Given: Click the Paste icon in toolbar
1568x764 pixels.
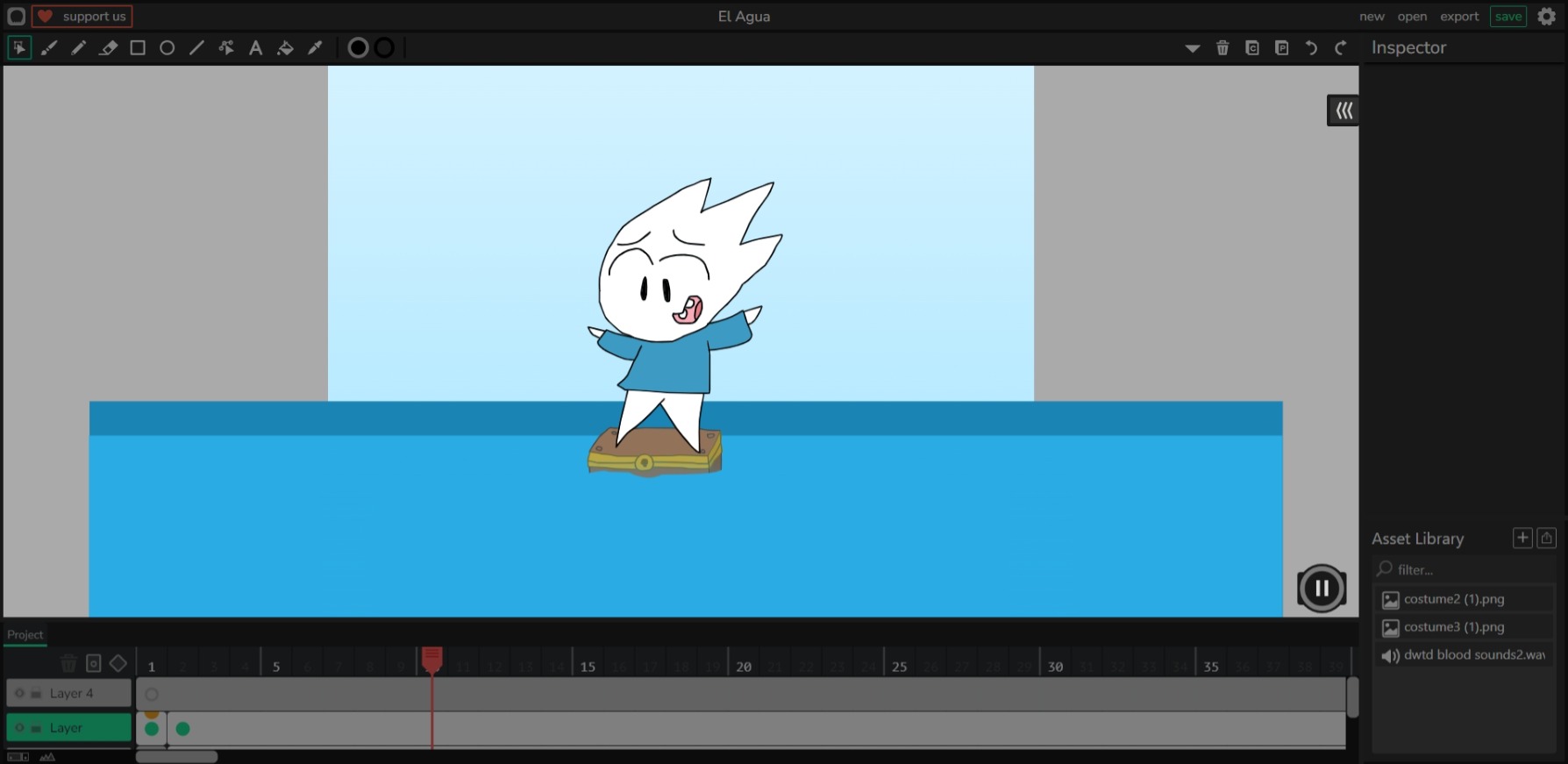Looking at the screenshot, I should click(1282, 47).
